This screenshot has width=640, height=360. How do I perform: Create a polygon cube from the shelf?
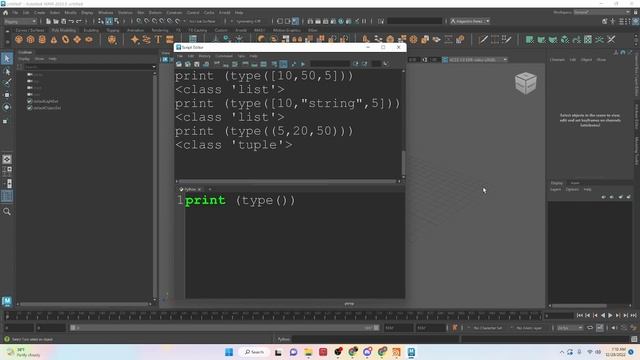[x=31, y=40]
